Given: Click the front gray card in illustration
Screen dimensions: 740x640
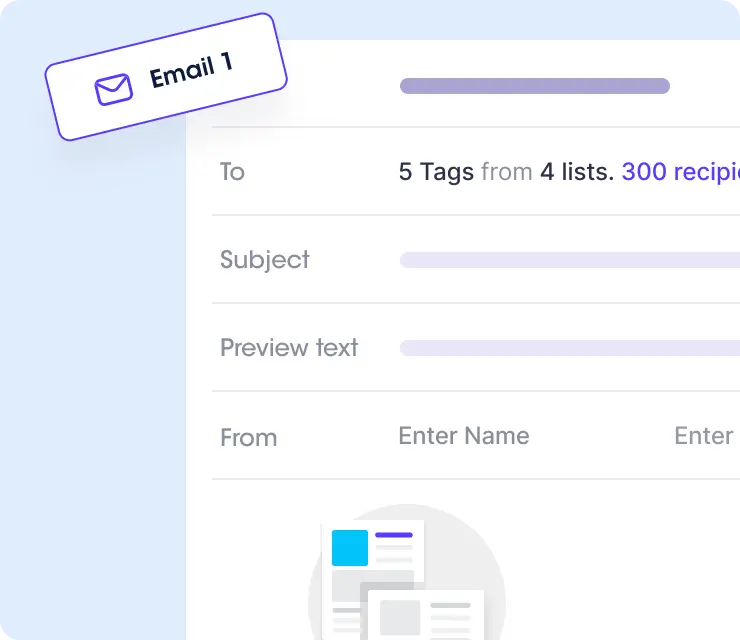Looking at the screenshot, I should tap(426, 615).
